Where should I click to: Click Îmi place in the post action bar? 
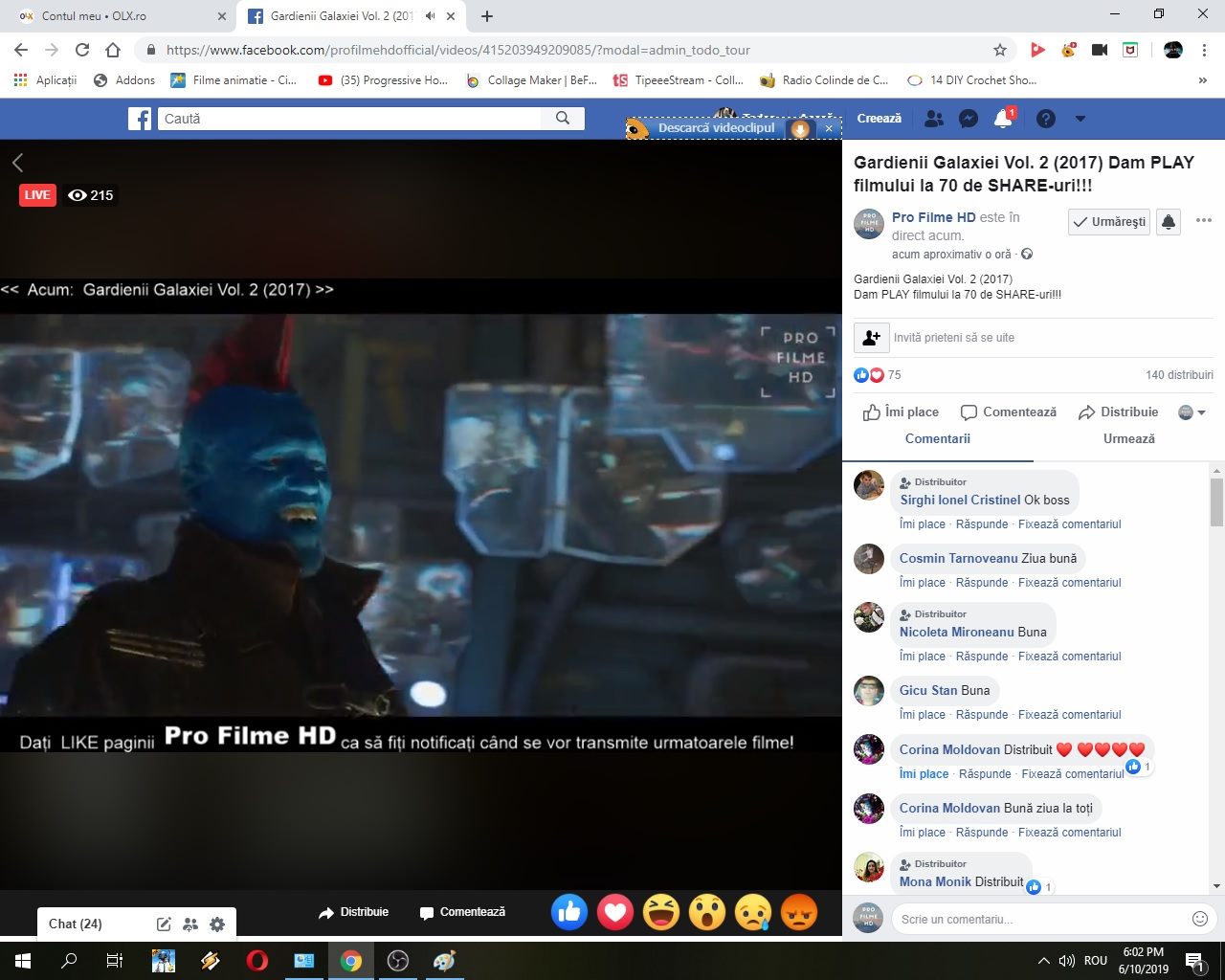901,412
